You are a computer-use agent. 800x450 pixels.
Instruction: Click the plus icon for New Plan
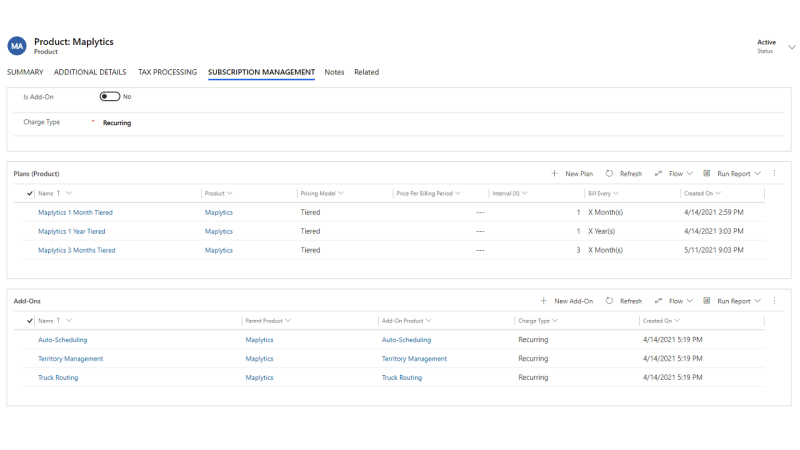[x=555, y=174]
